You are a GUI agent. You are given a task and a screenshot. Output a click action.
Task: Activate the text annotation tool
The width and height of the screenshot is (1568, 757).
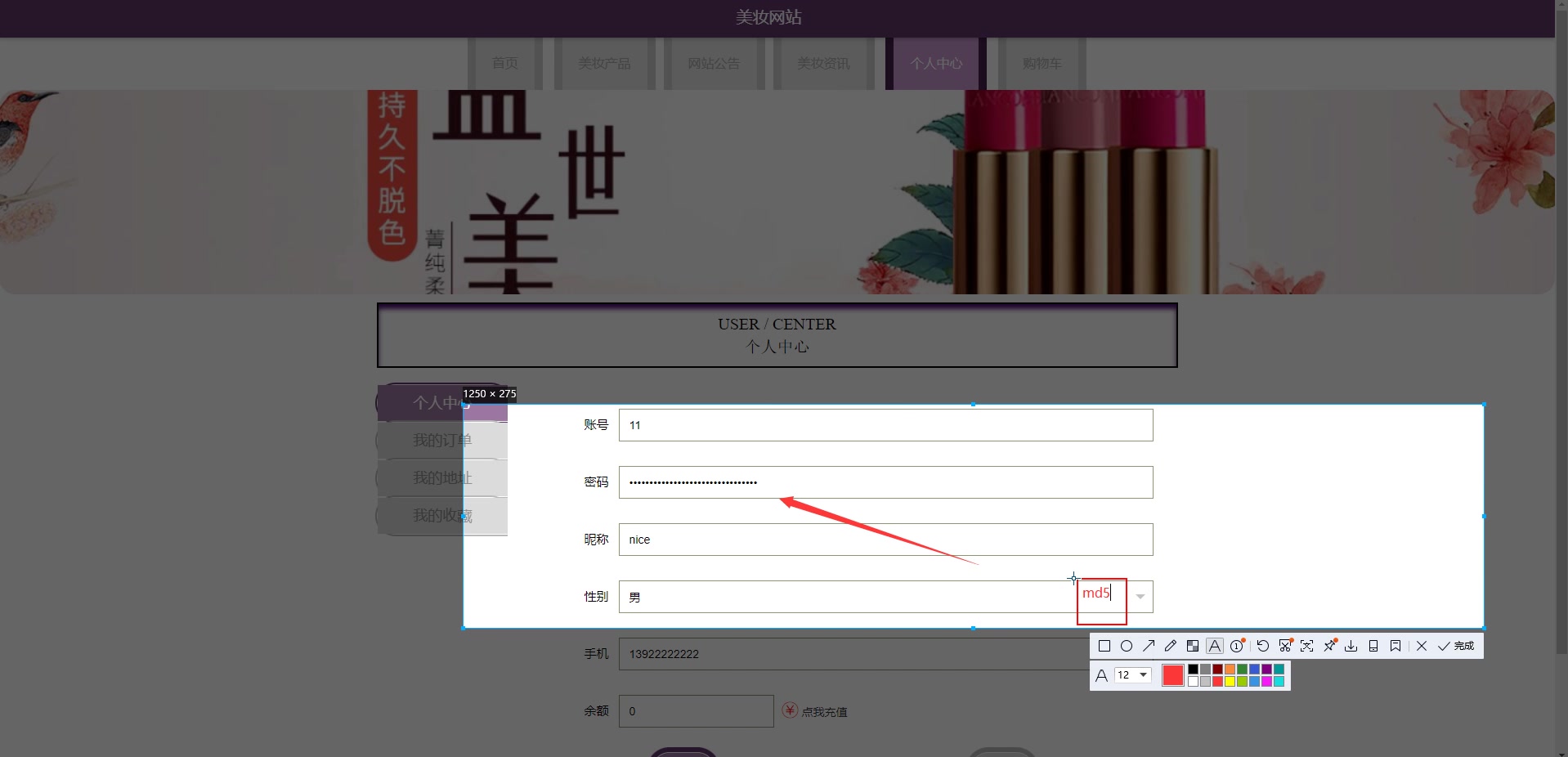tap(1215, 646)
